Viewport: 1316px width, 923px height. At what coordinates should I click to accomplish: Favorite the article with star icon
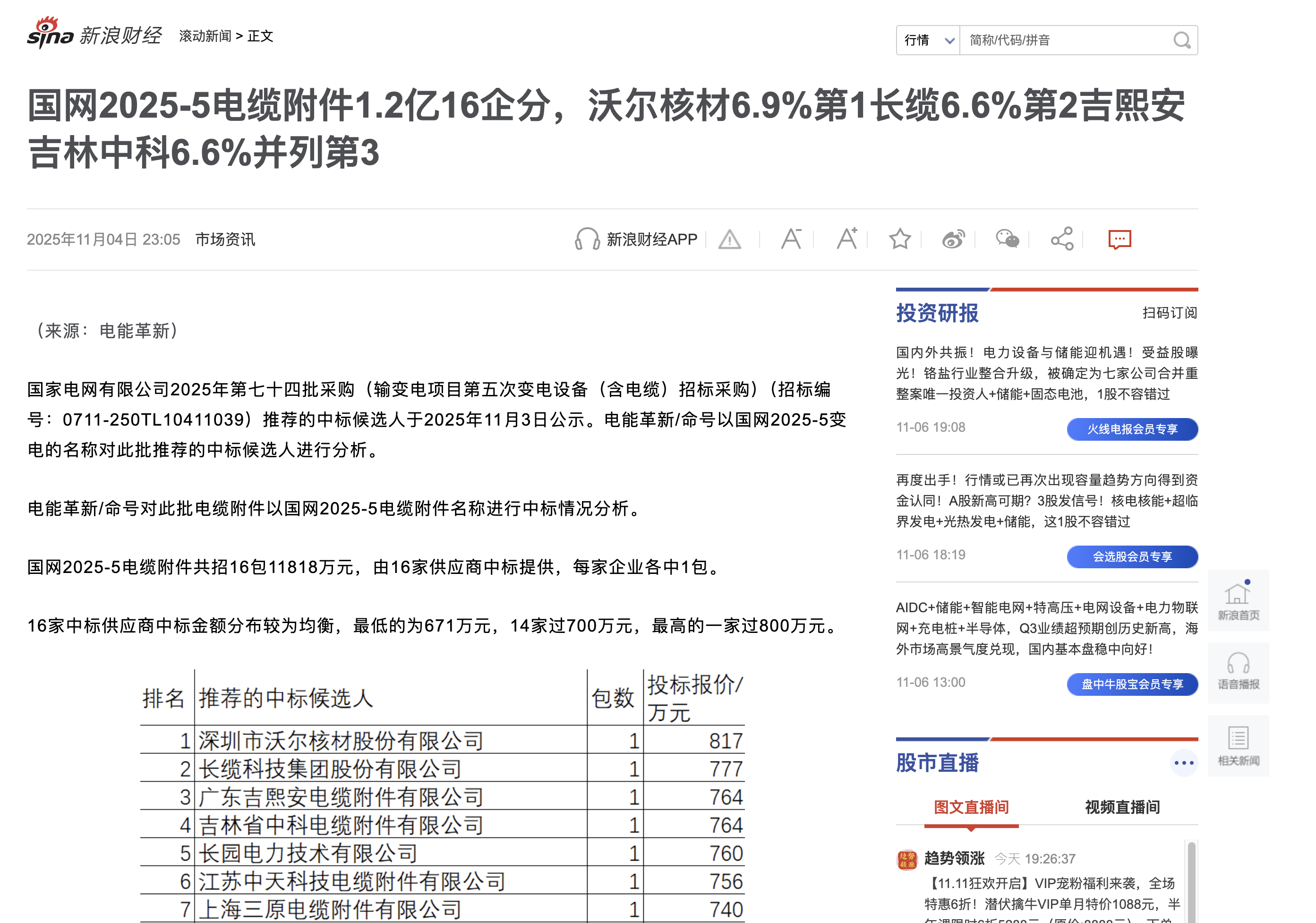click(900, 239)
